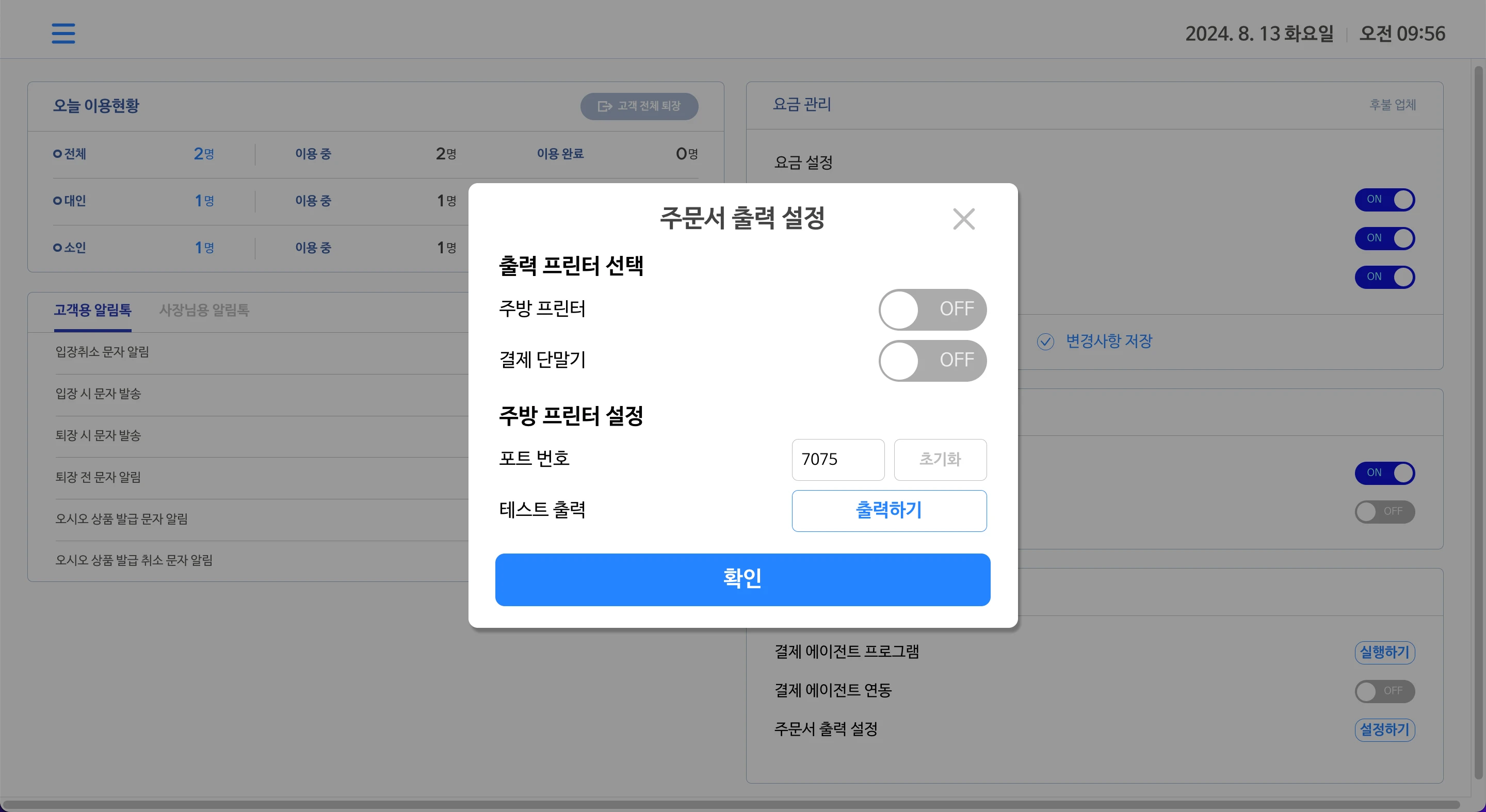Viewport: 1486px width, 812px height.
Task: Click the 초기화 reset button
Action: coord(940,460)
